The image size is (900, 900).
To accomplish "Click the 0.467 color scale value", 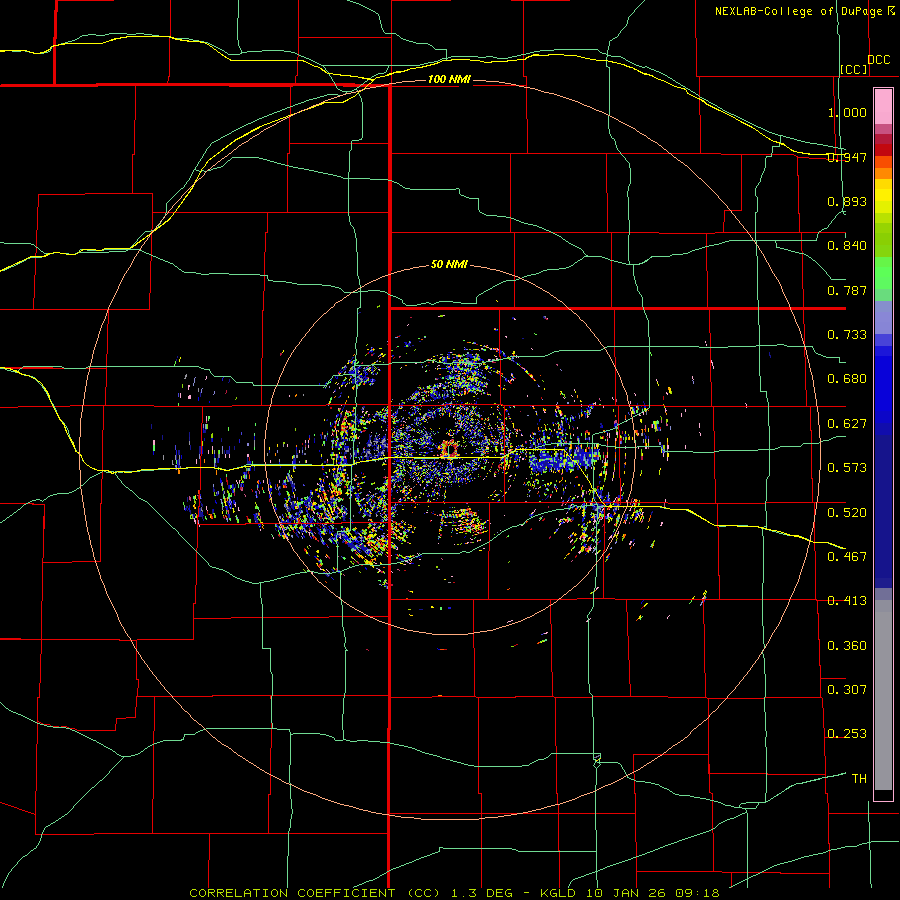I will (x=847, y=557).
